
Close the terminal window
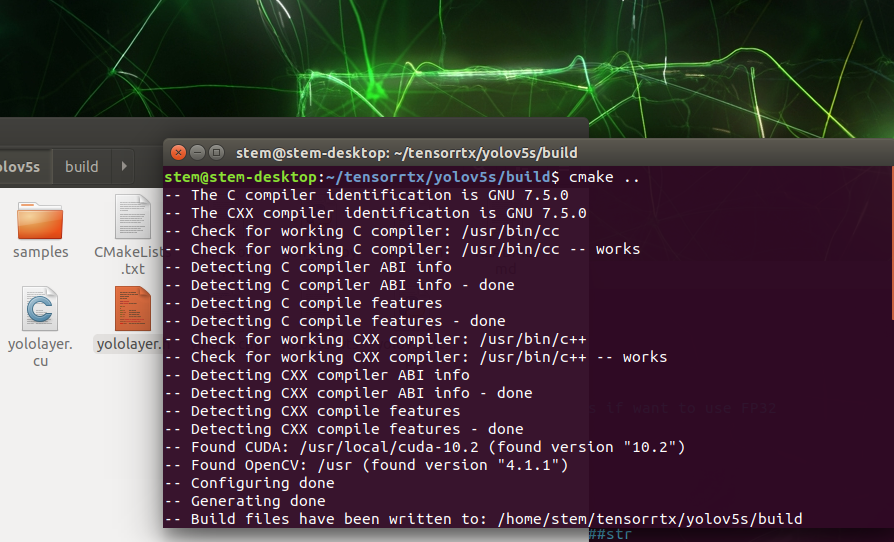[178, 153]
